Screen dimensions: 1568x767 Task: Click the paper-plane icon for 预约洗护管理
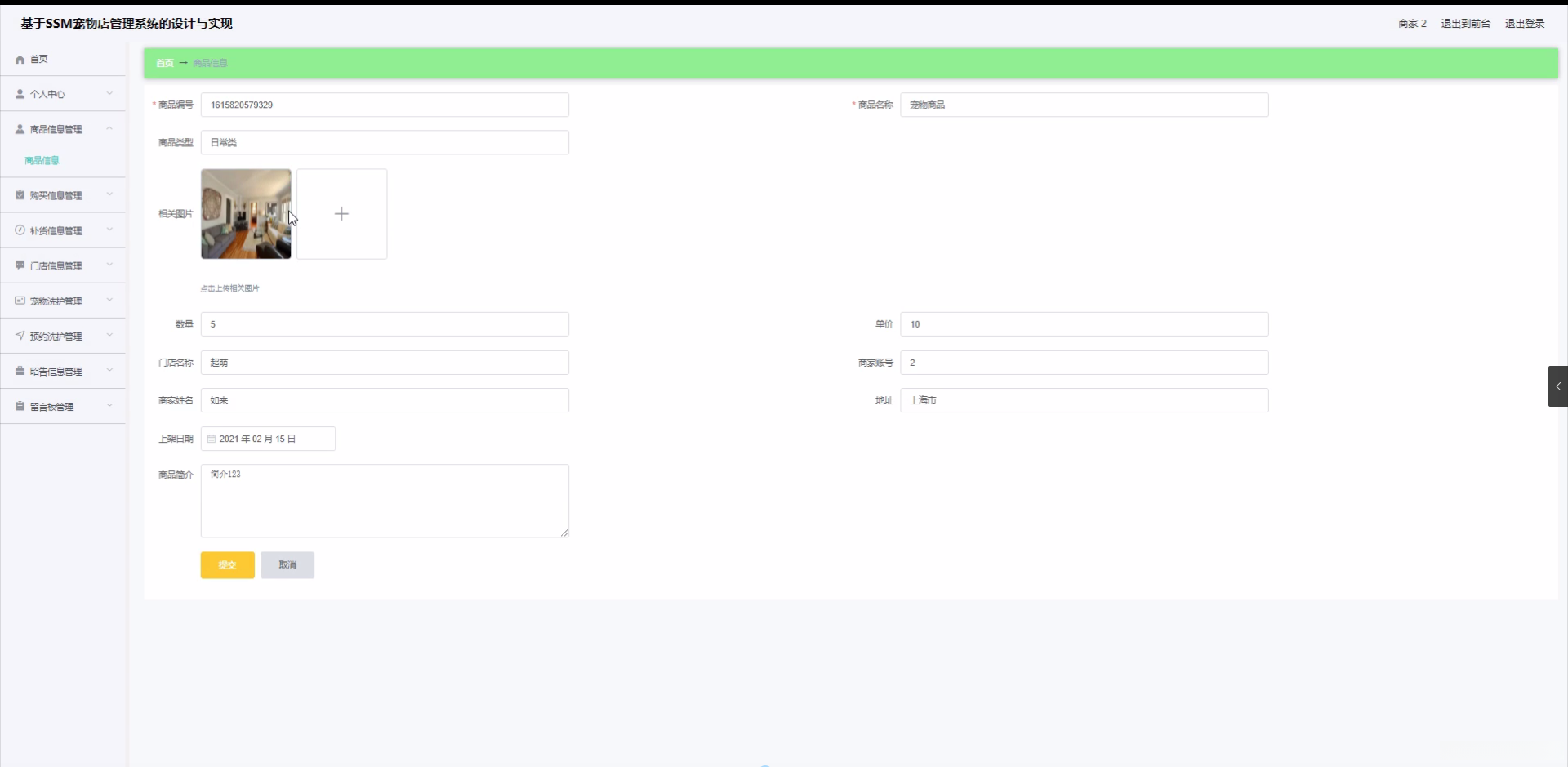point(20,336)
